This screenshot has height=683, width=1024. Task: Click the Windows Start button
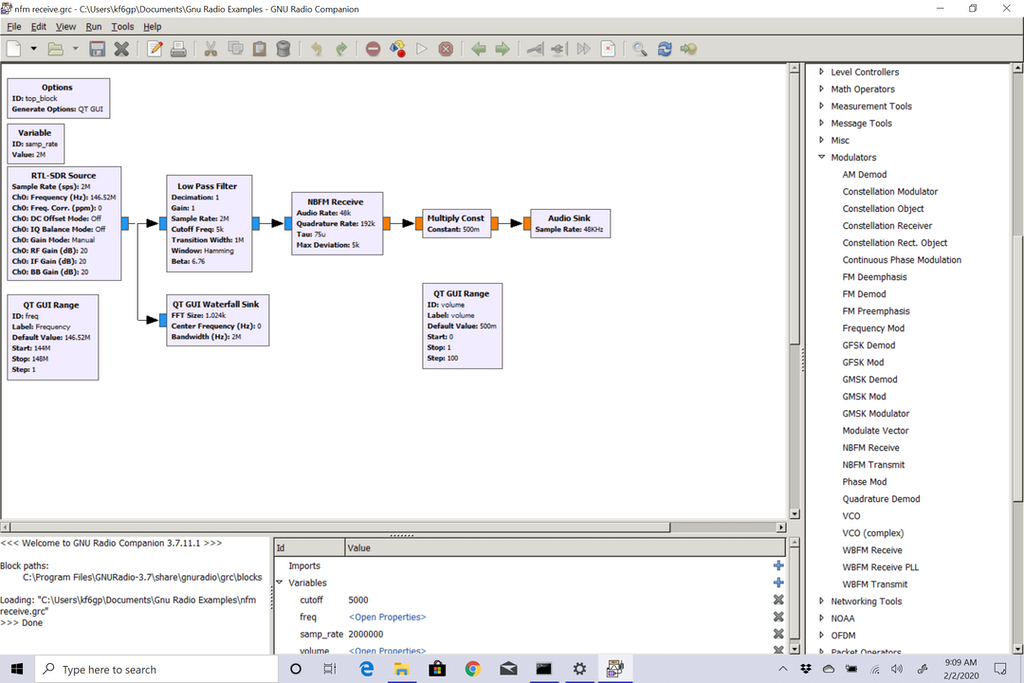tap(18, 669)
